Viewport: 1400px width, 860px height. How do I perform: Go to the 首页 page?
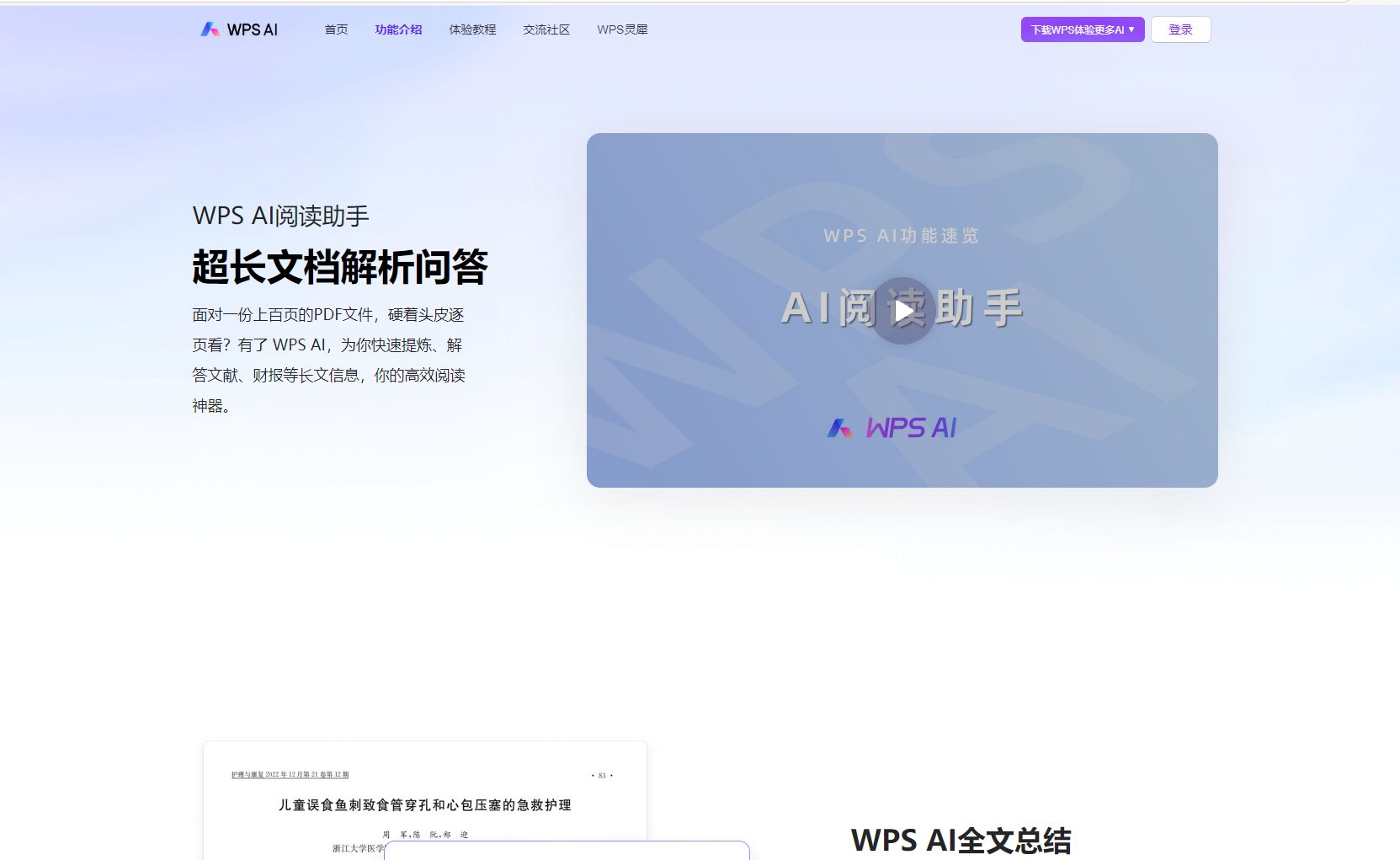(x=336, y=29)
